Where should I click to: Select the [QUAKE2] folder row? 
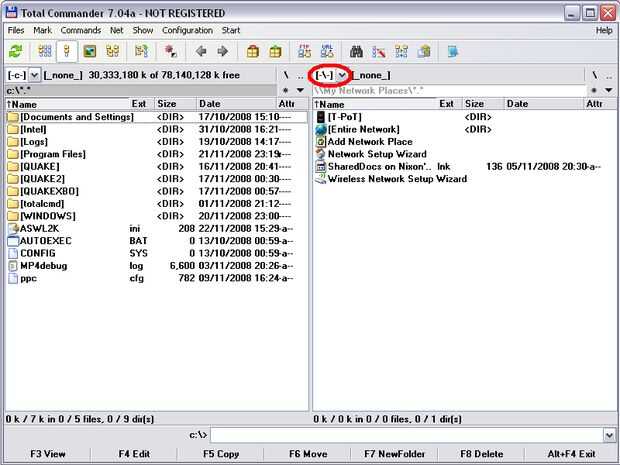pos(157,179)
